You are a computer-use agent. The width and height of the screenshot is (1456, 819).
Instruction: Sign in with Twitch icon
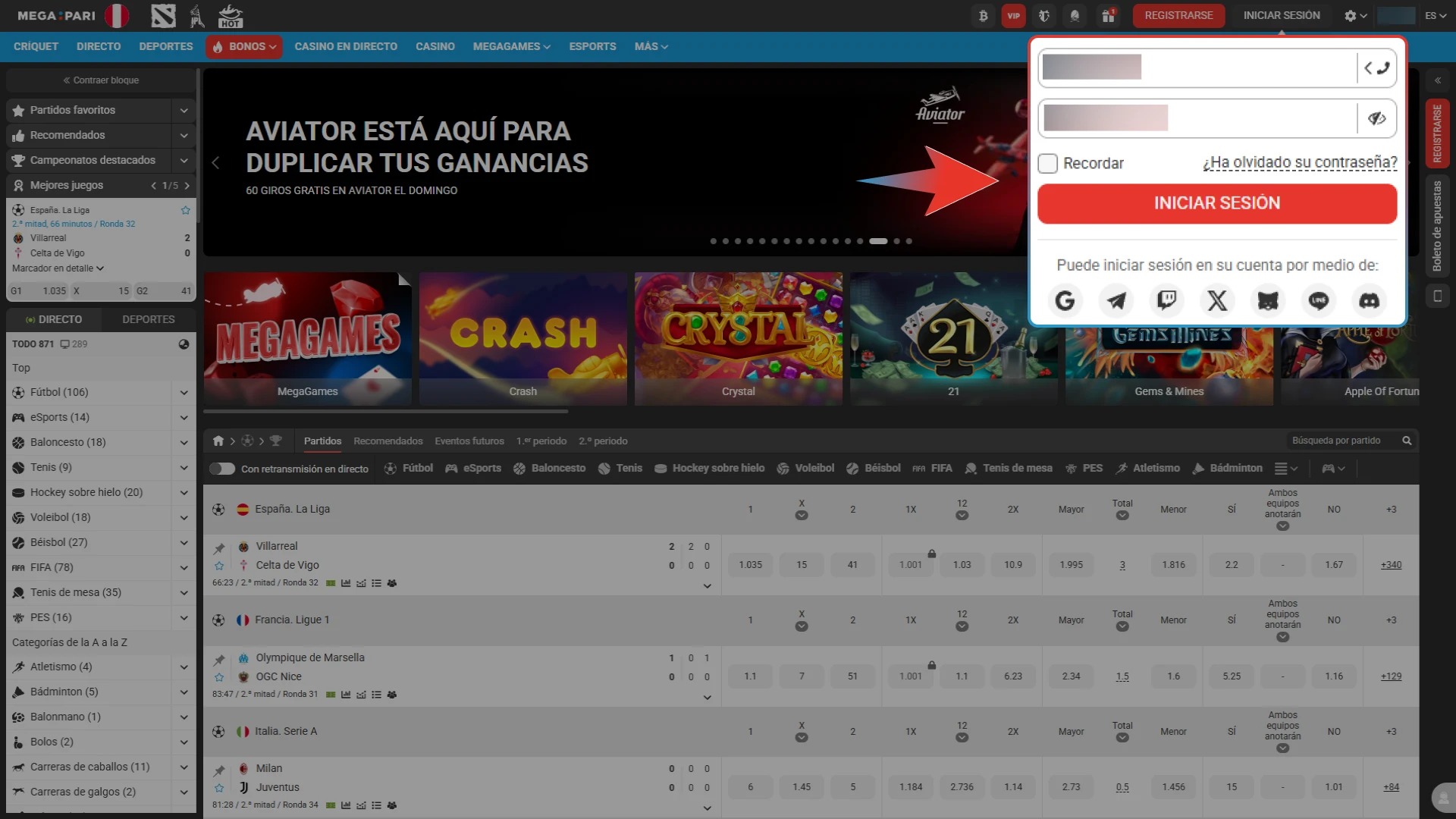coord(1166,301)
